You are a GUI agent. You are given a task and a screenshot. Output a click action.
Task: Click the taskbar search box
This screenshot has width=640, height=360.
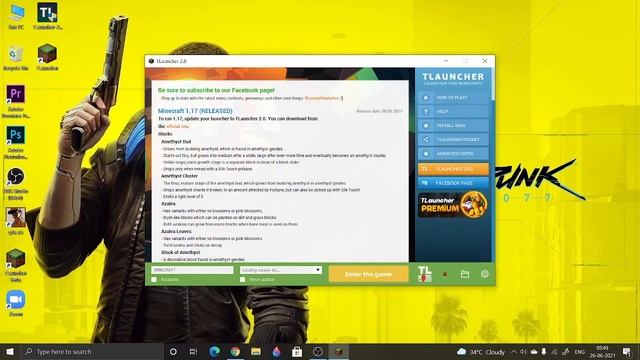tap(92, 351)
